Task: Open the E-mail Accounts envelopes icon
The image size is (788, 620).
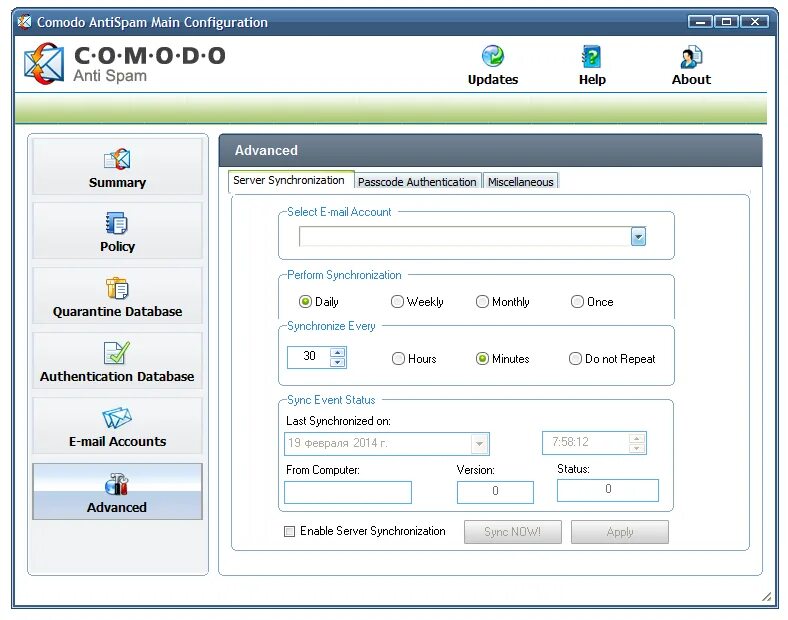Action: coord(117,418)
